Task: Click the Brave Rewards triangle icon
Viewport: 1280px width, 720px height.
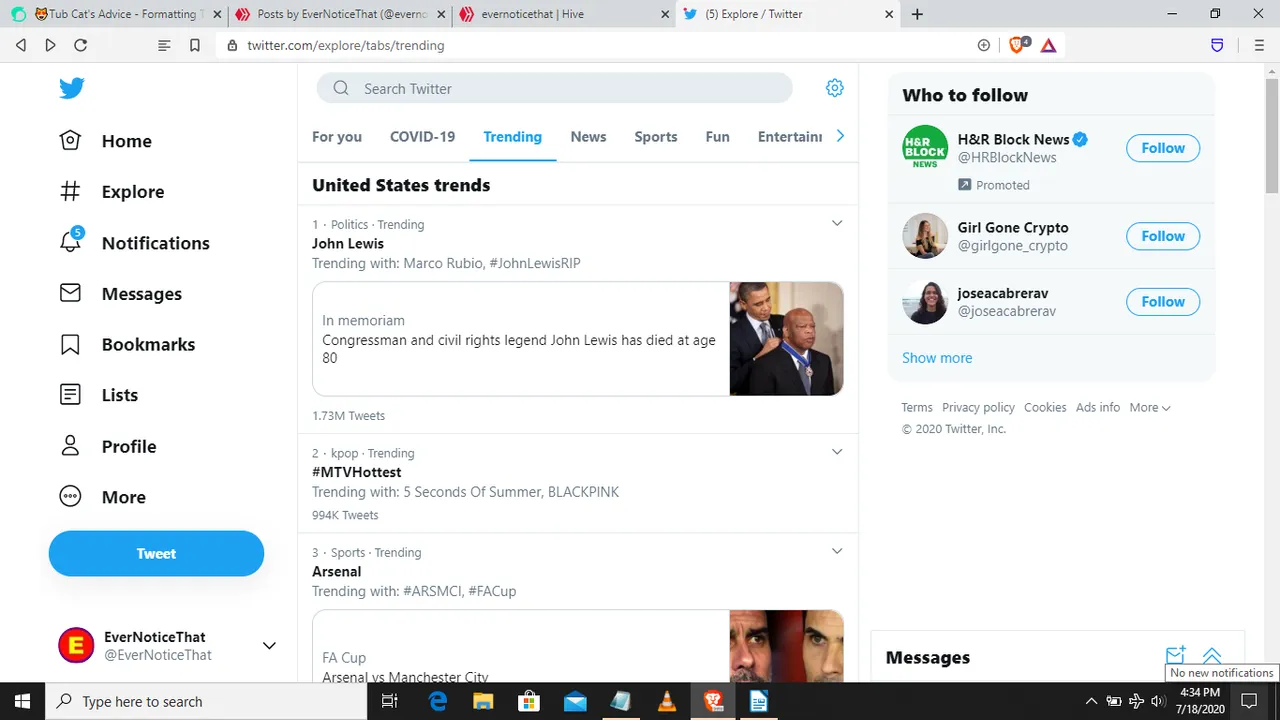Action: [x=1048, y=45]
